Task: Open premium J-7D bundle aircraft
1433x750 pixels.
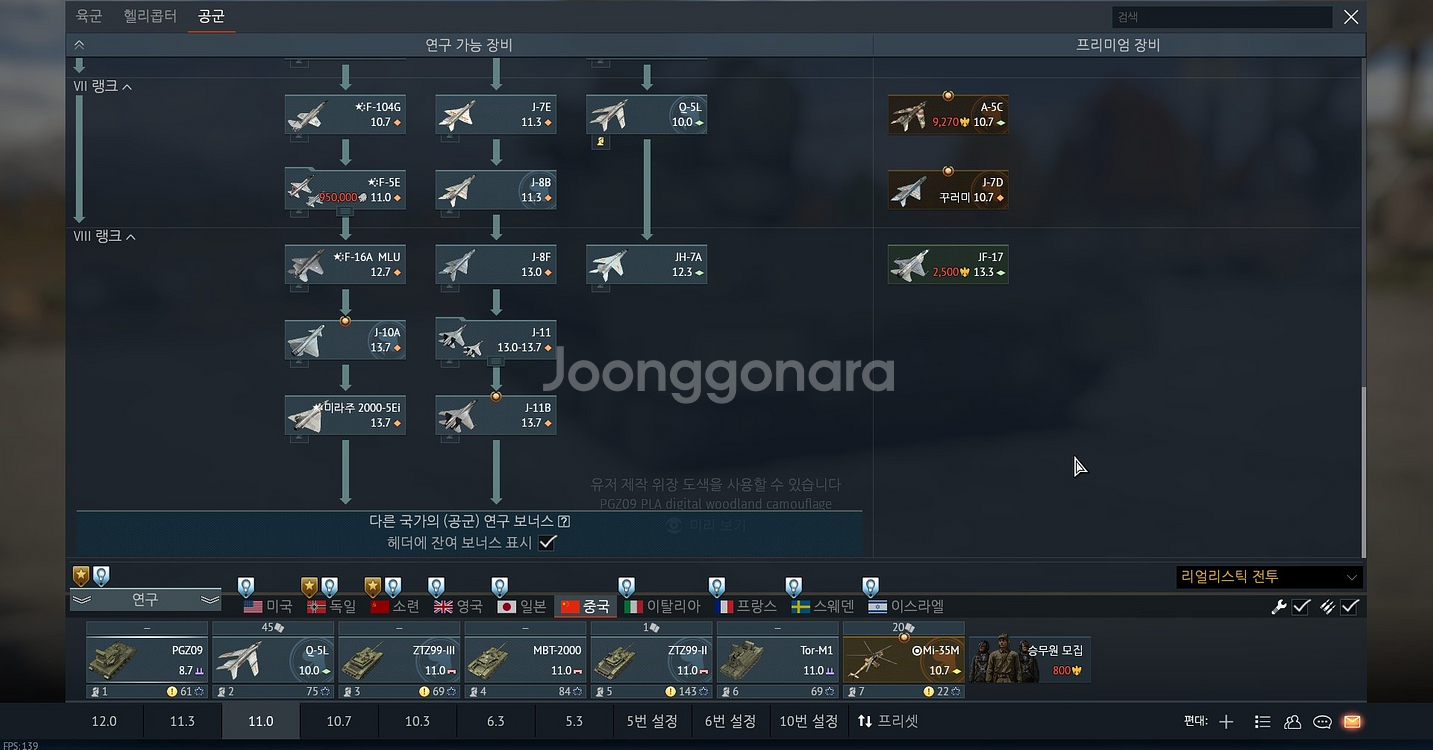Action: tap(948, 189)
